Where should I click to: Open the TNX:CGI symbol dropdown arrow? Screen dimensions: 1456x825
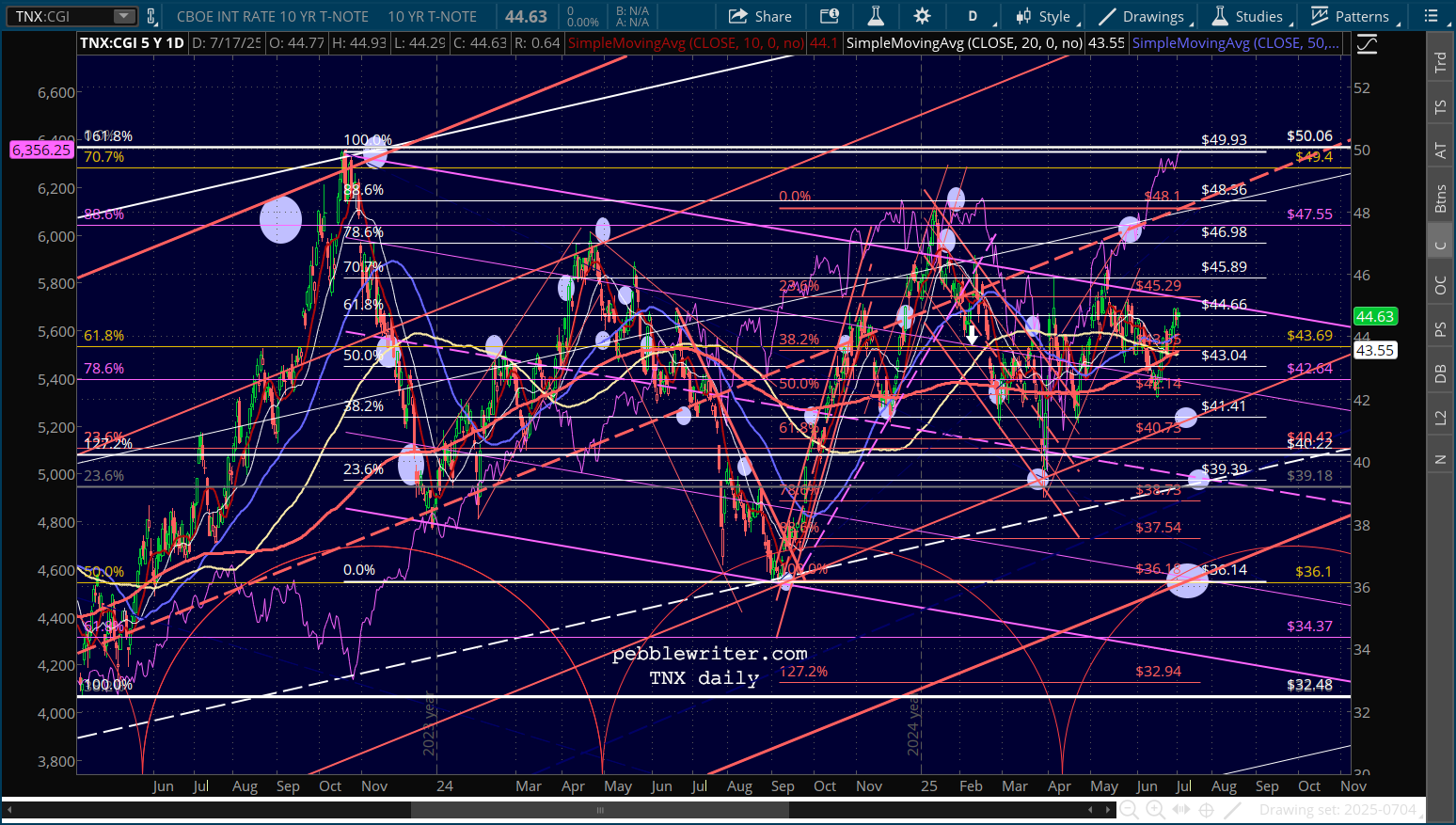123,16
